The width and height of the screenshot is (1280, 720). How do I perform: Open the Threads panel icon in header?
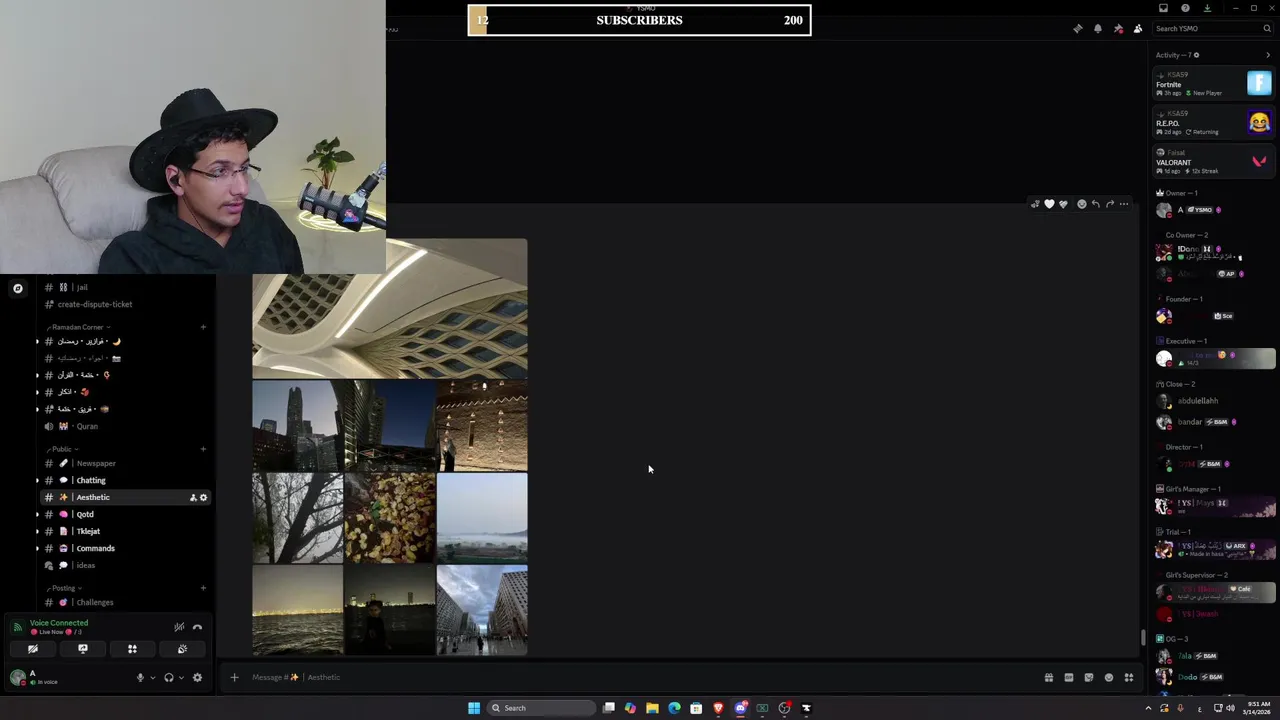pyautogui.click(x=1077, y=29)
